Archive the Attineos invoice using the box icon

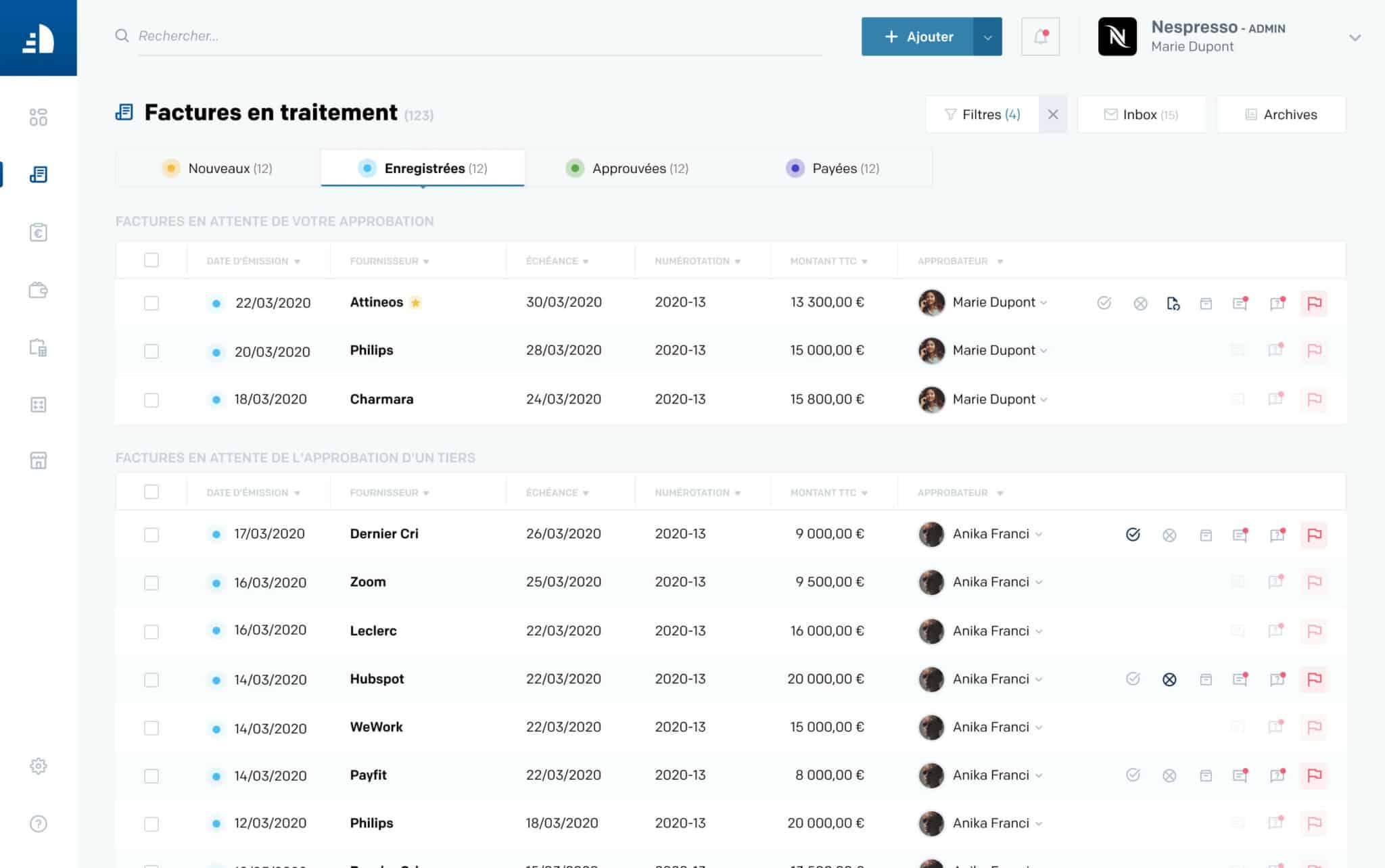click(1206, 303)
